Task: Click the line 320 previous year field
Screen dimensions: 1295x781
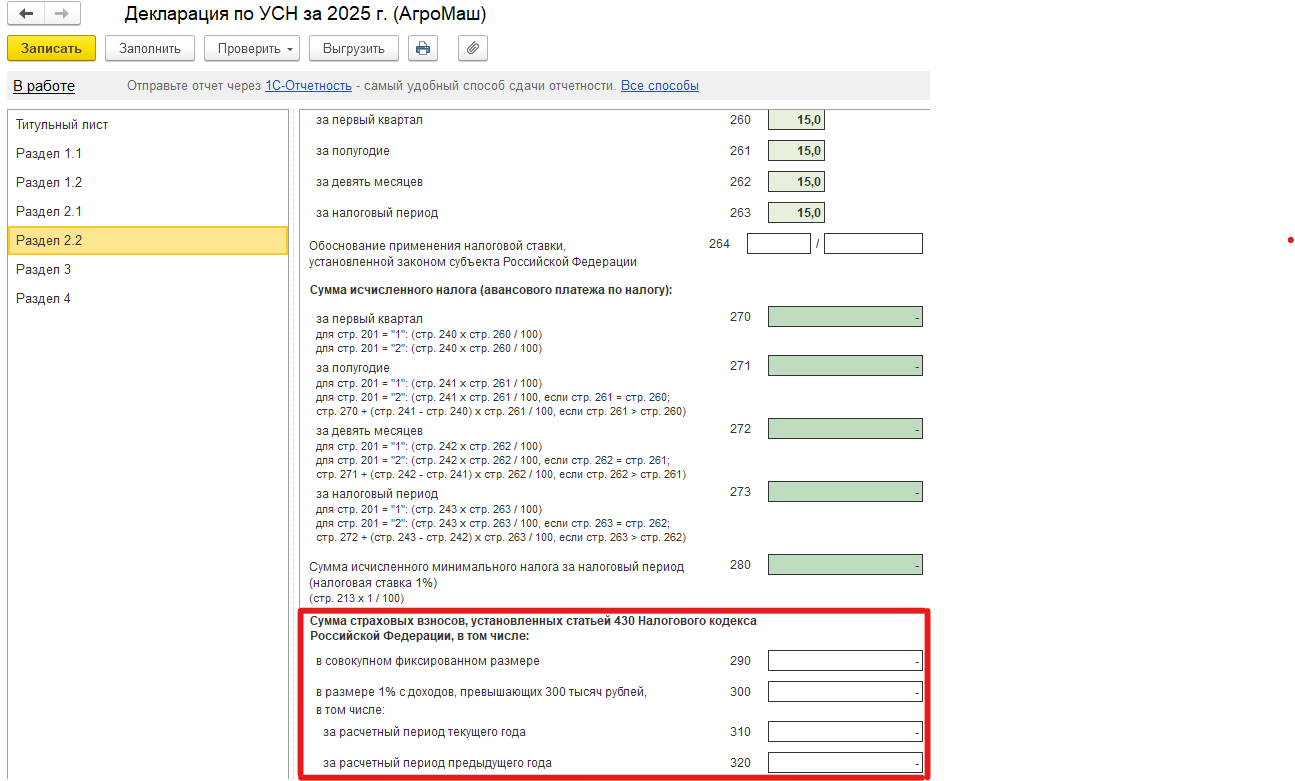Action: [x=845, y=763]
